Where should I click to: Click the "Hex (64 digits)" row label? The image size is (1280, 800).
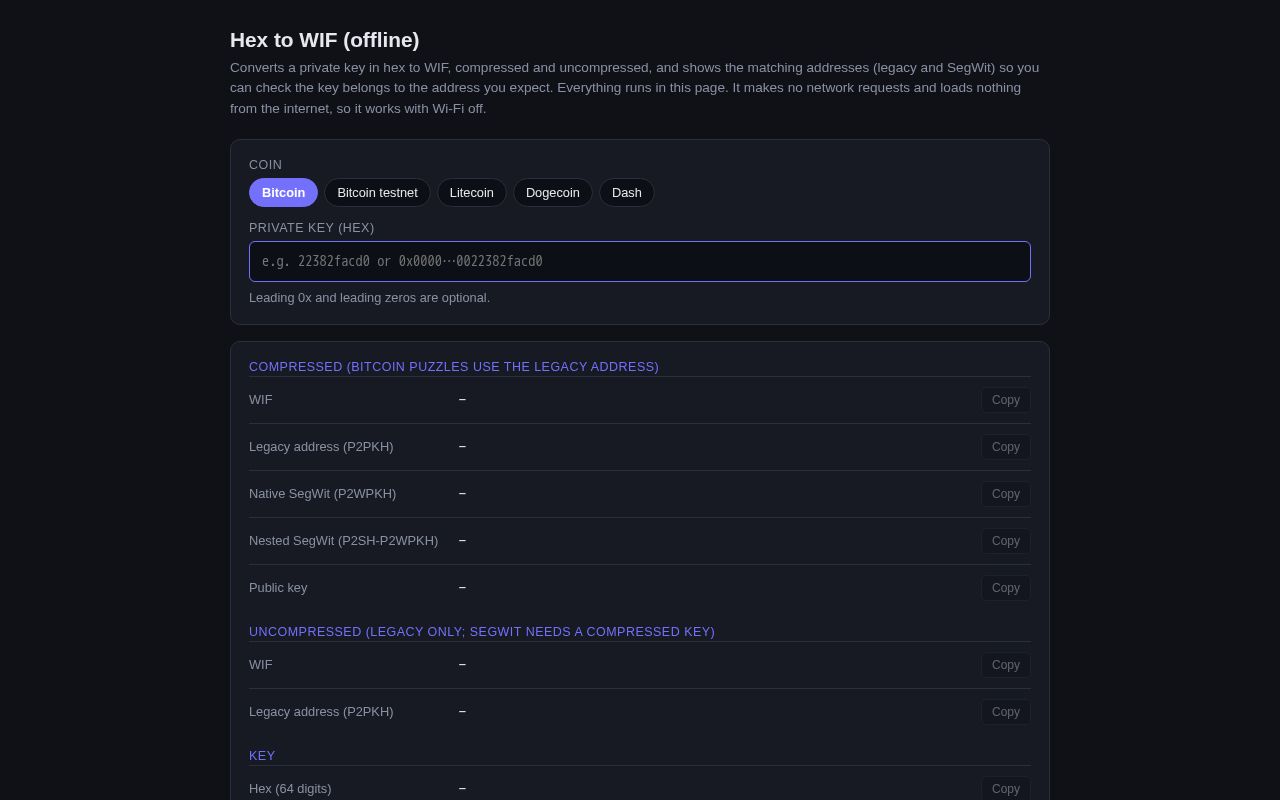290,789
